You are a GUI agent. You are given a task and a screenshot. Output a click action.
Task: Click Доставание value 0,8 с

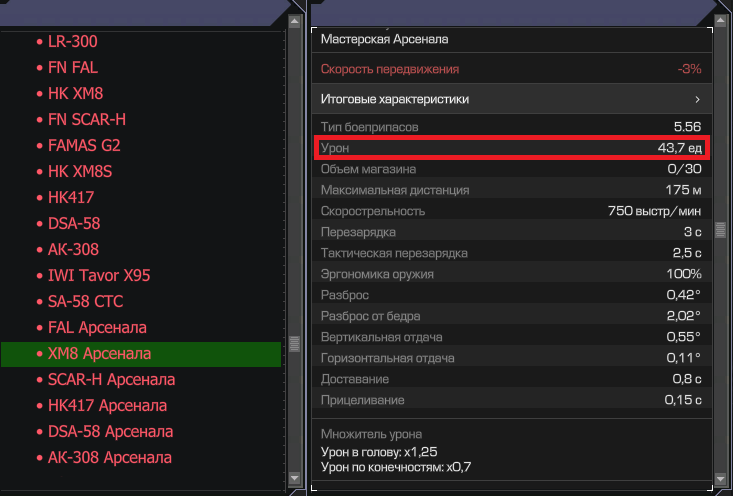[687, 379]
